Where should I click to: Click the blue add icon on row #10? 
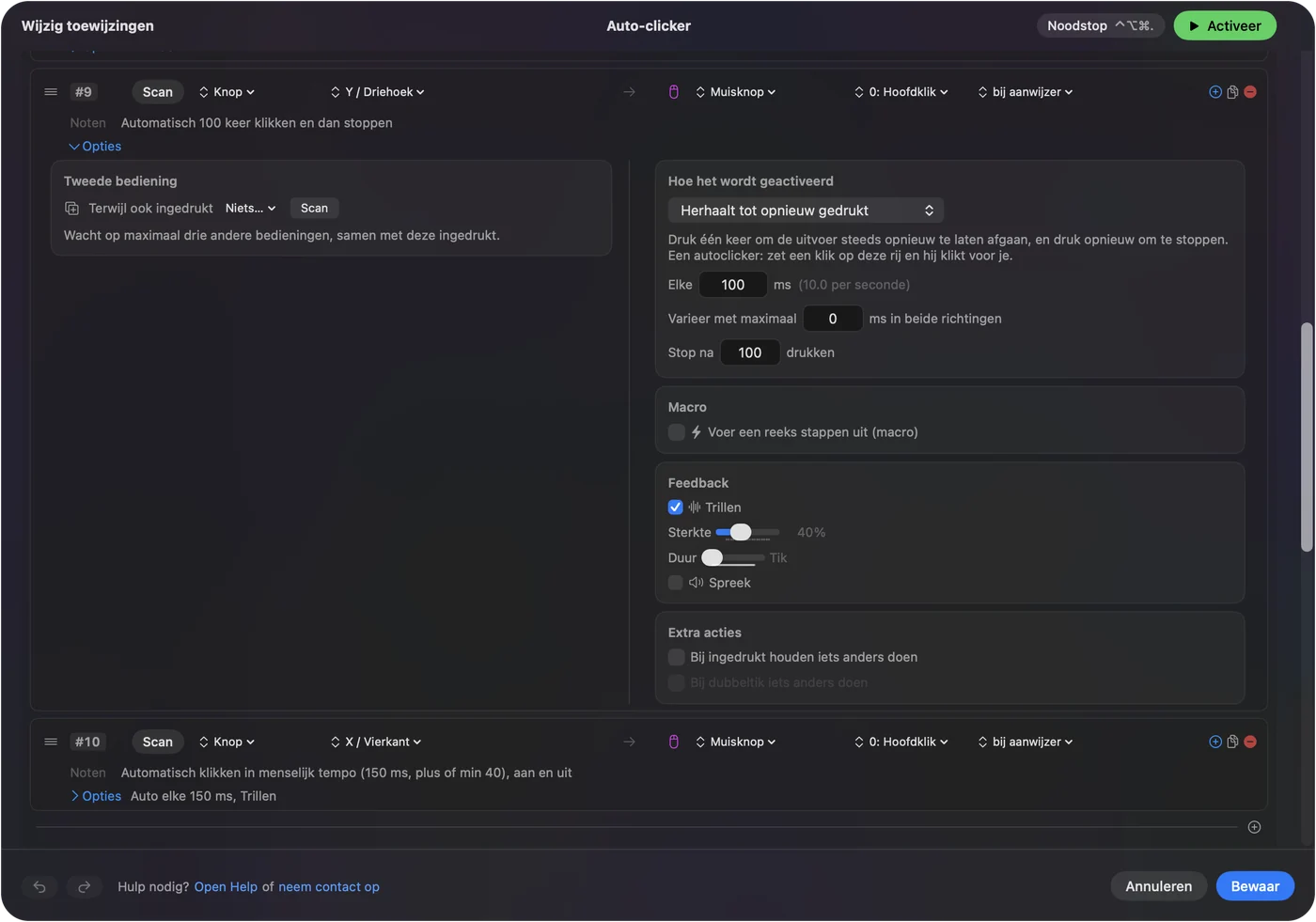pos(1215,742)
